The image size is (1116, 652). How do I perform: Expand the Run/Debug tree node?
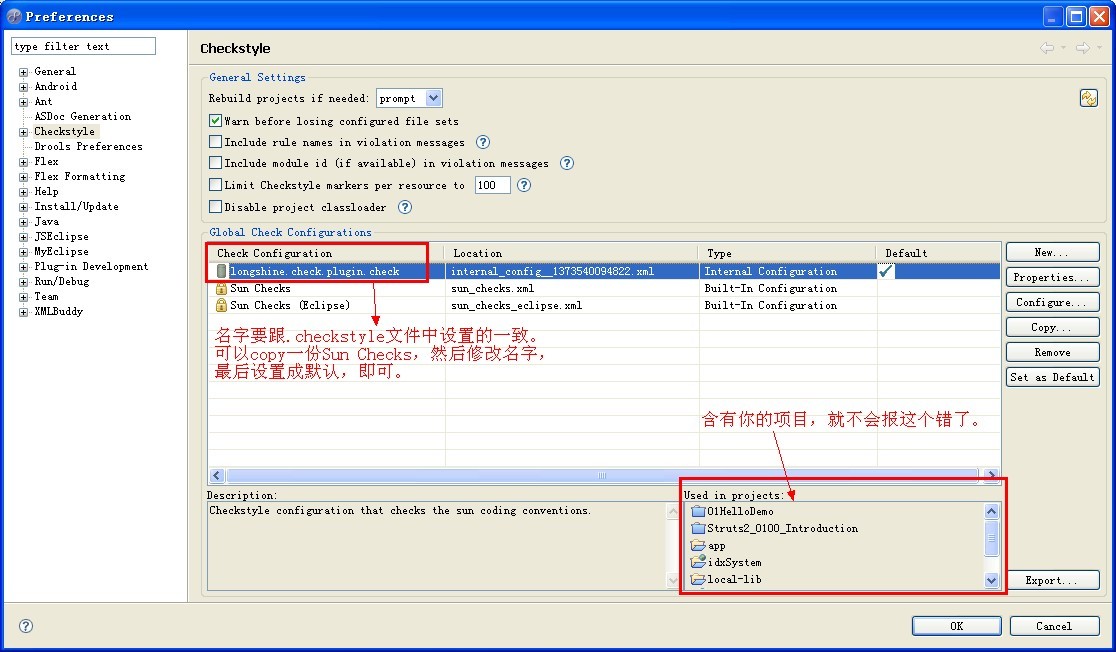click(x=23, y=282)
